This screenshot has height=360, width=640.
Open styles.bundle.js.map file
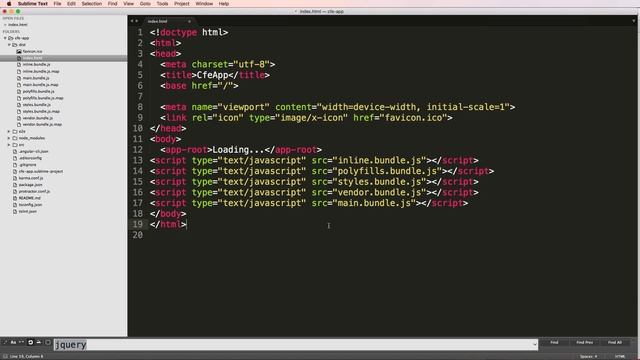click(x=41, y=111)
